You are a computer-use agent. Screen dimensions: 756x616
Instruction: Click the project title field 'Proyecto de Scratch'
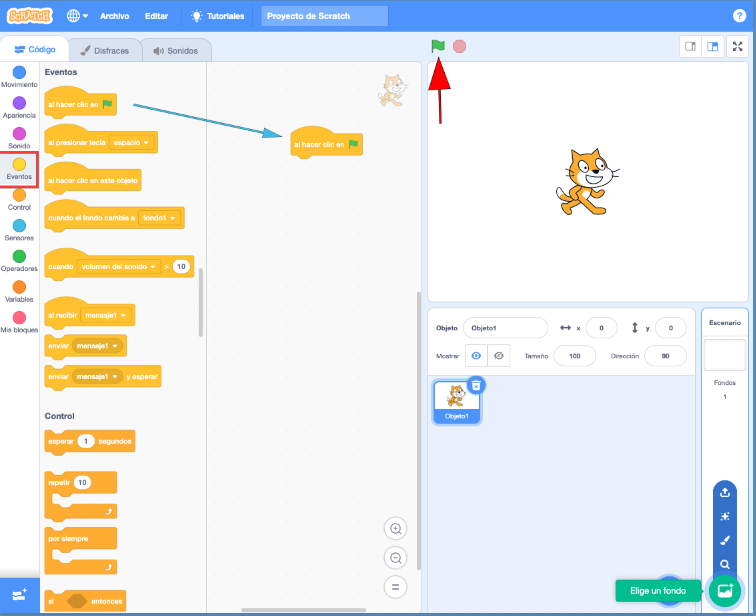point(324,16)
